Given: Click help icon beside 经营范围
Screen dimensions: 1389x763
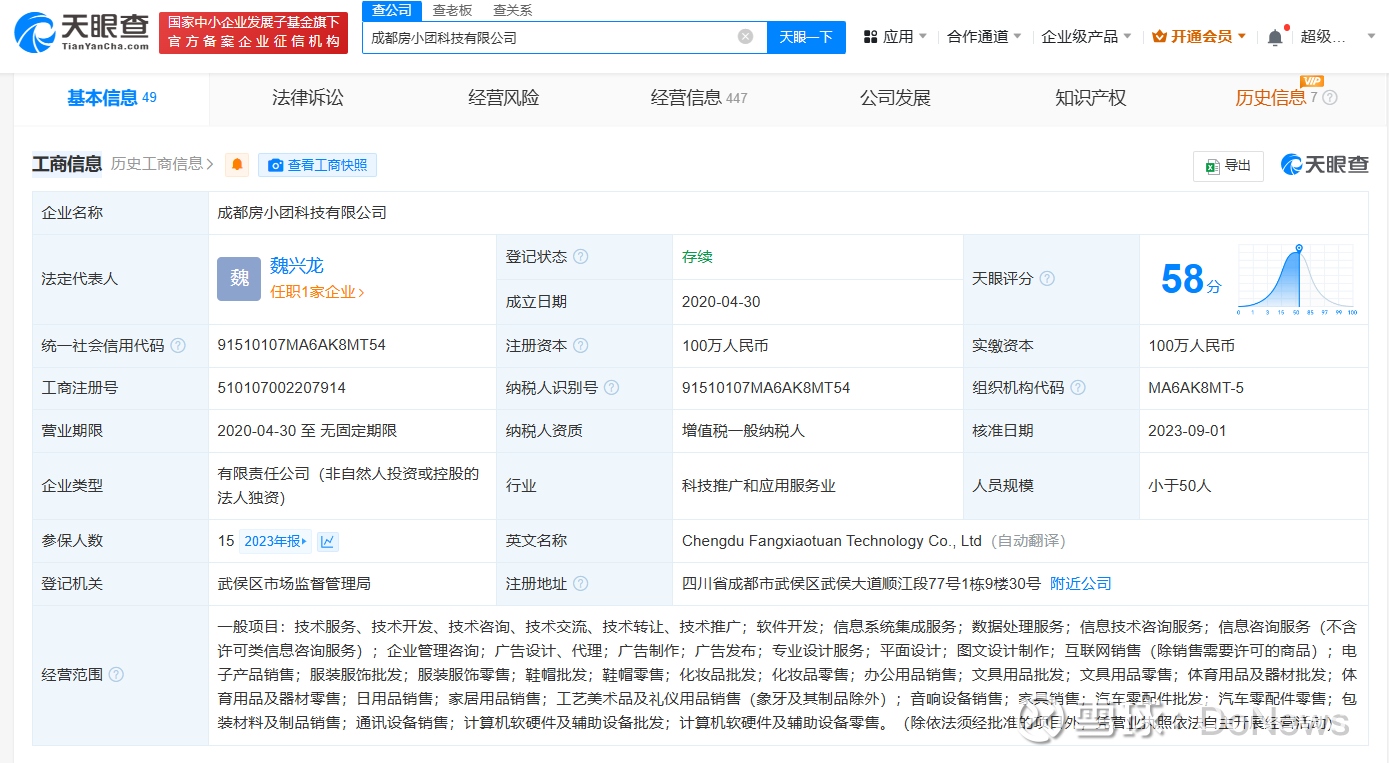Looking at the screenshot, I should [x=116, y=675].
